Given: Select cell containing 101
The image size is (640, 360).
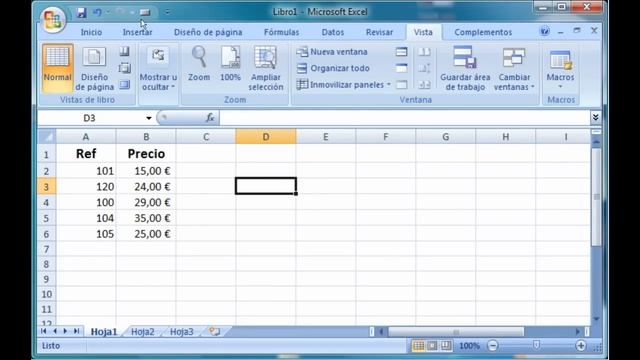Looking at the screenshot, I should 86,171.
